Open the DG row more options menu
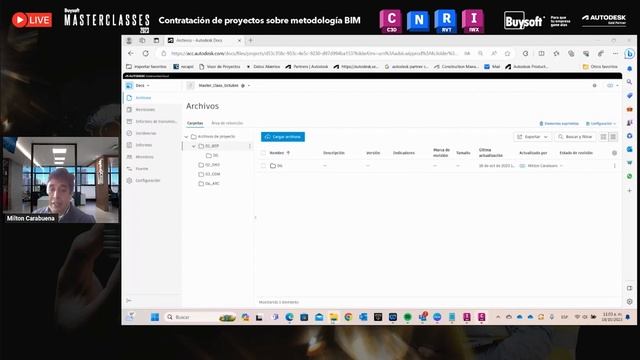 click(x=614, y=166)
